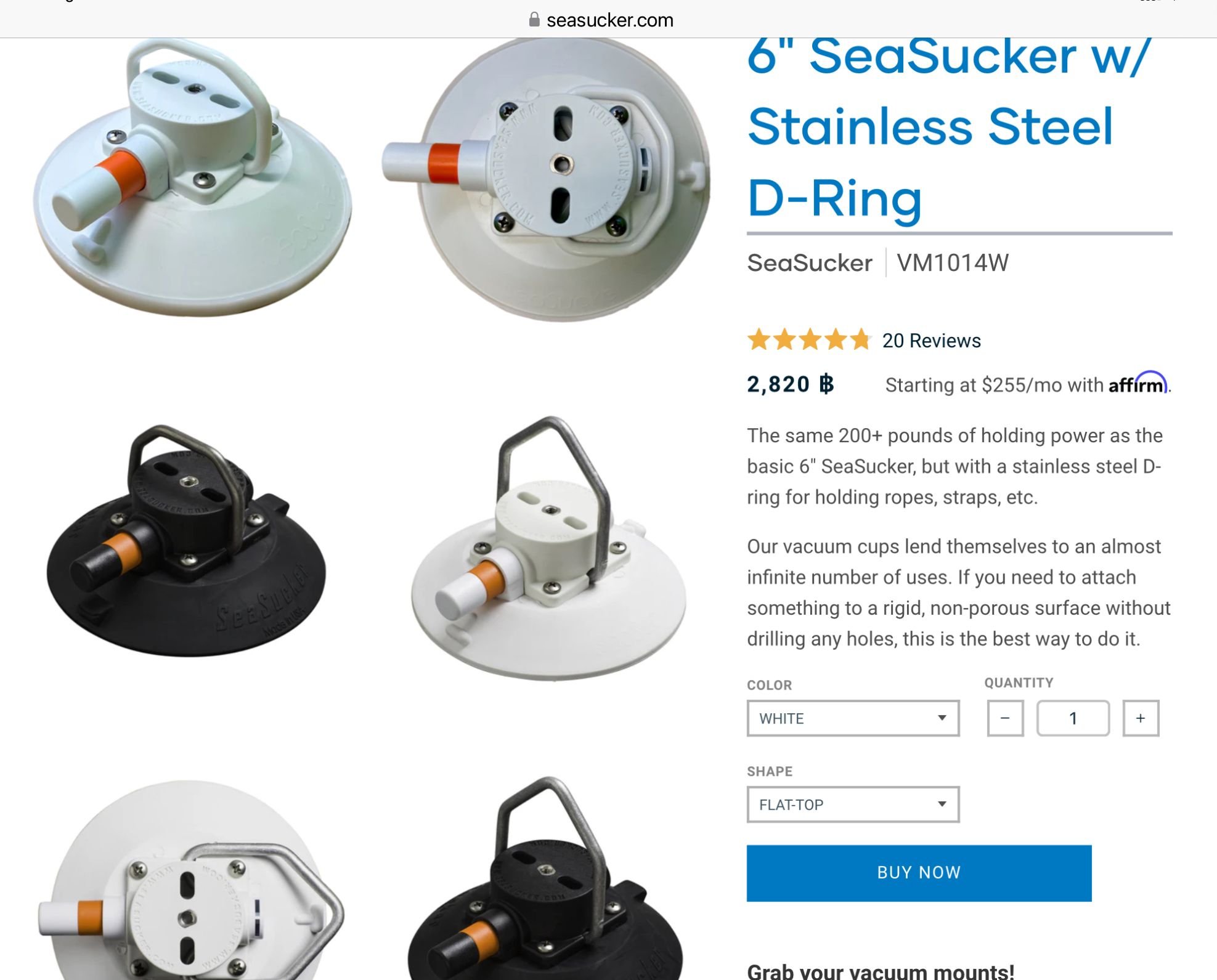This screenshot has height=980, width=1217.
Task: Click the product title heading
Action: coord(949,129)
